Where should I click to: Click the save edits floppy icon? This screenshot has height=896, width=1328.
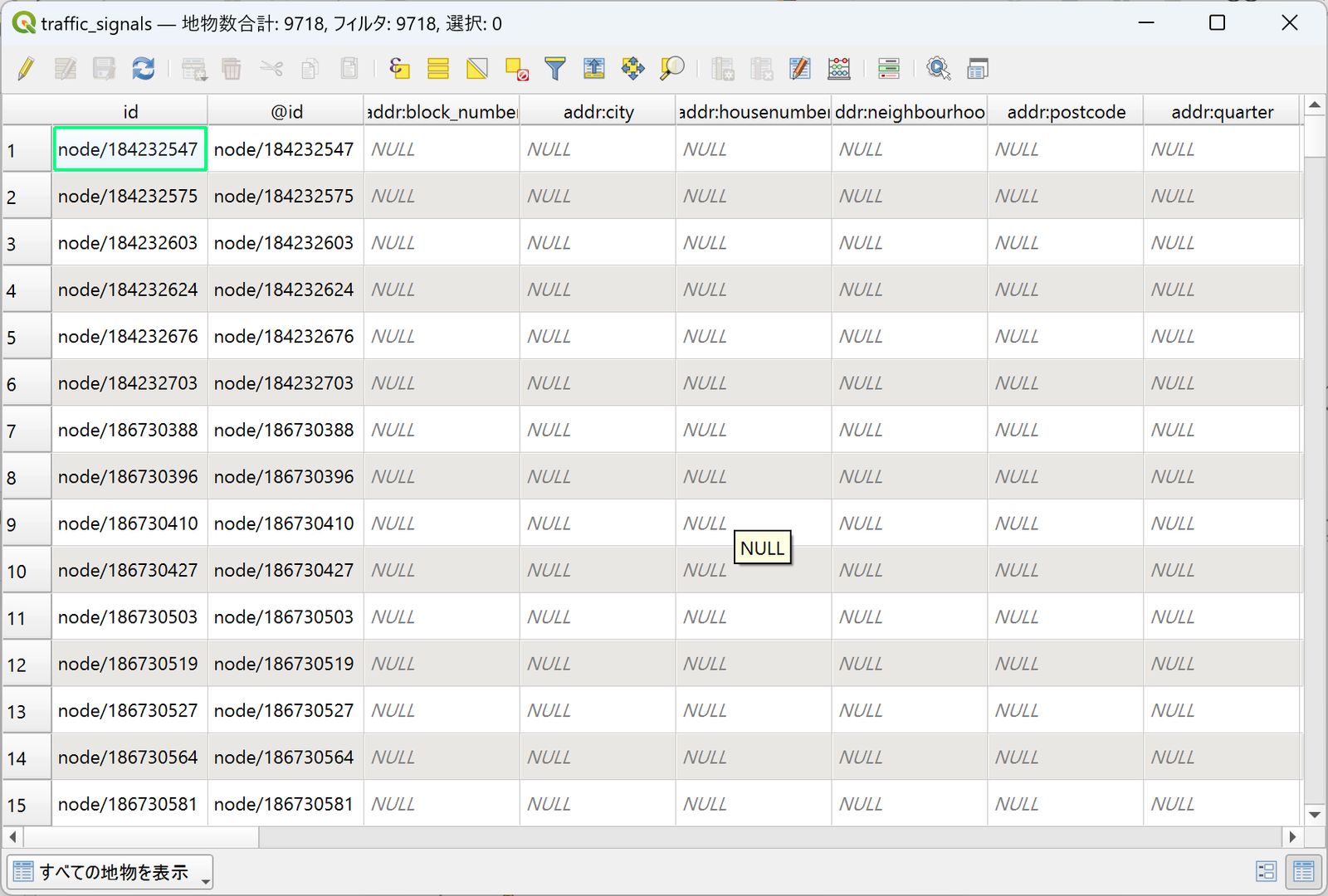tap(104, 69)
